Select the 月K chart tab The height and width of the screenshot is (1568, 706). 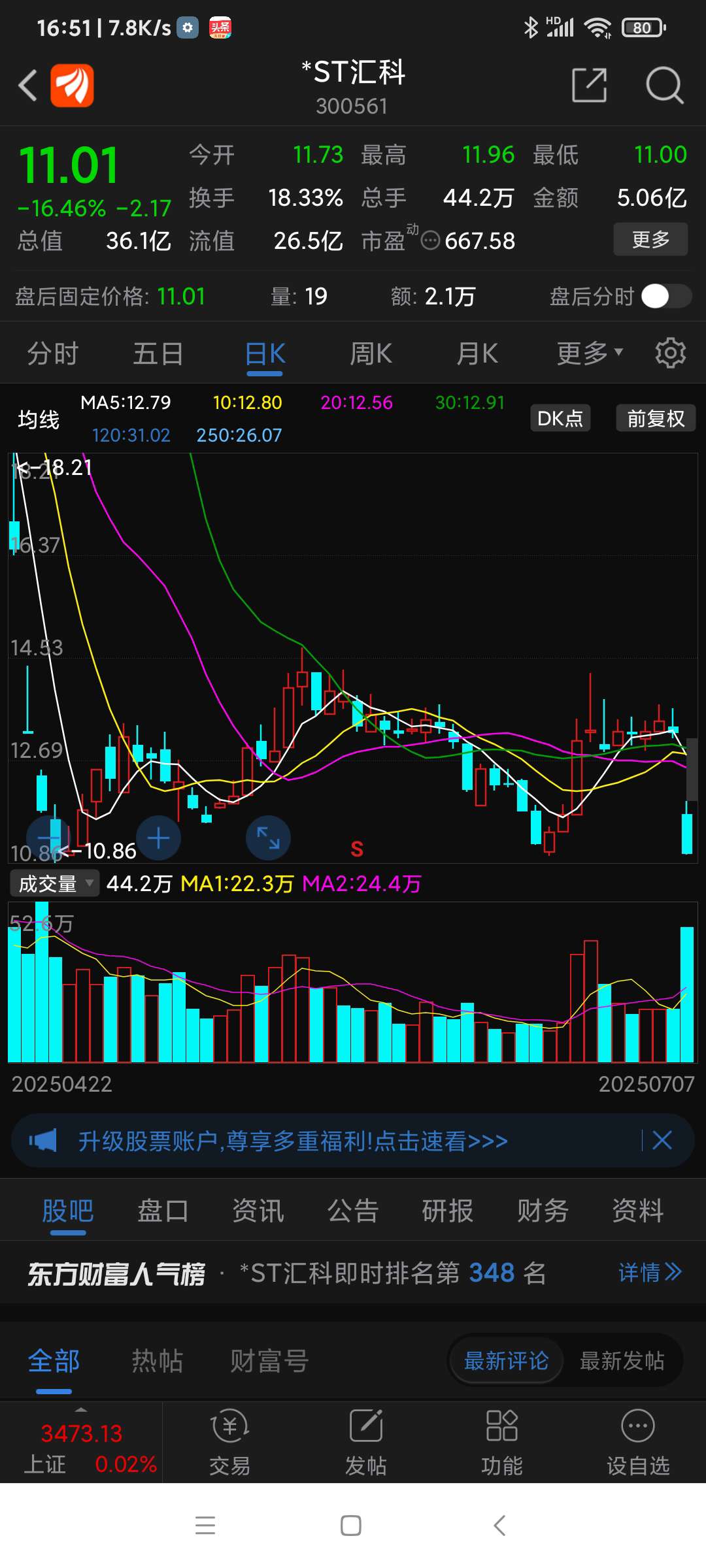point(477,353)
